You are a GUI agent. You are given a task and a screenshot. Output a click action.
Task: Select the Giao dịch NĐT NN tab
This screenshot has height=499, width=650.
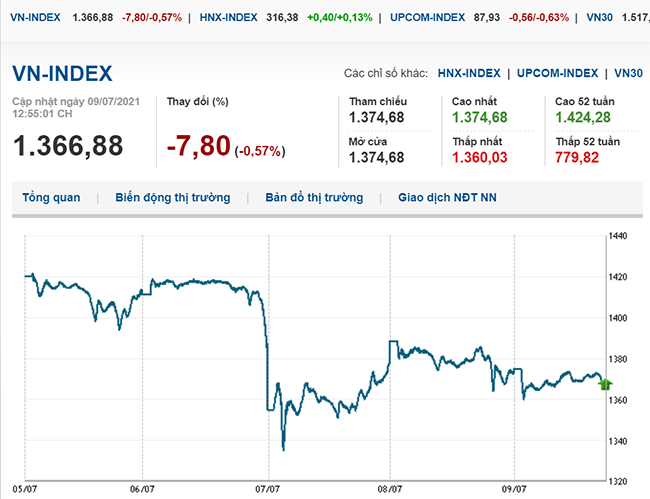click(x=447, y=198)
